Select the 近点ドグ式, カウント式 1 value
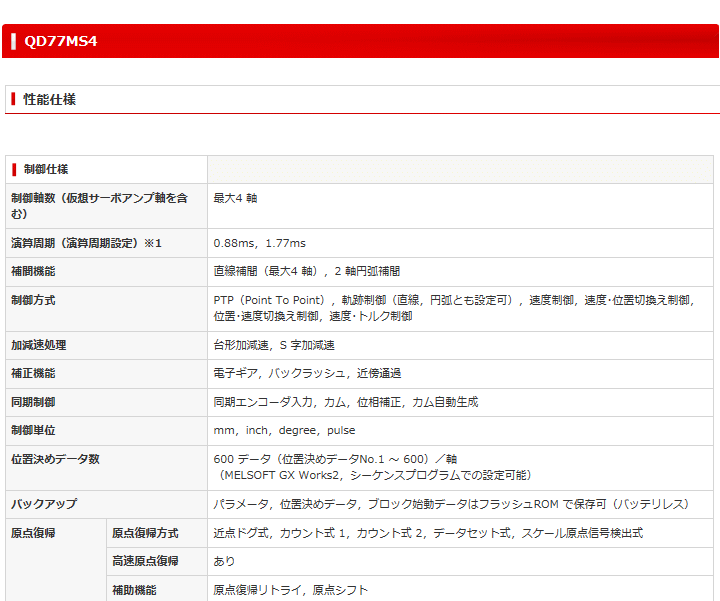 [x=279, y=533]
